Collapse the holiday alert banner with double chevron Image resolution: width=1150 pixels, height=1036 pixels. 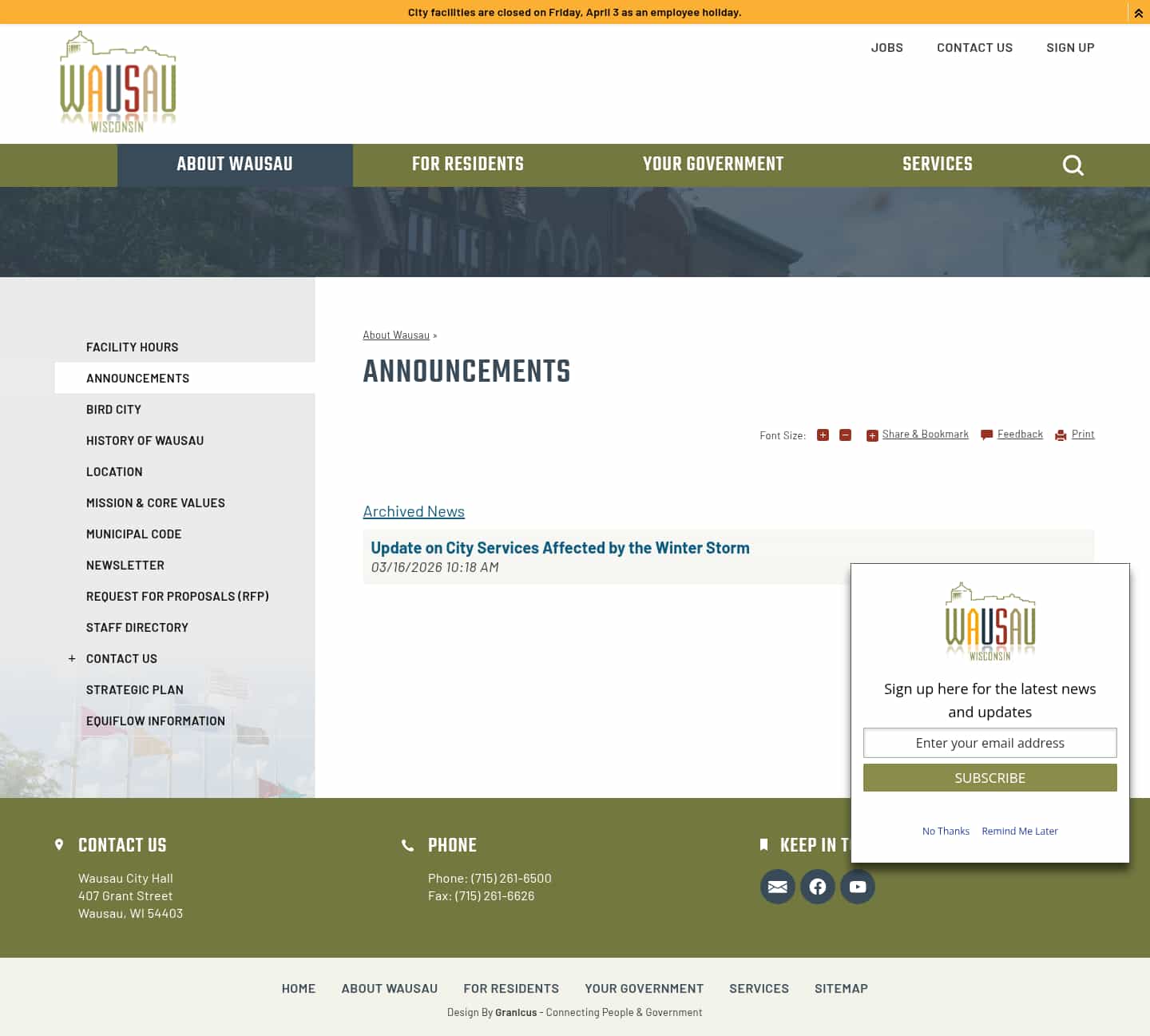[x=1139, y=12]
